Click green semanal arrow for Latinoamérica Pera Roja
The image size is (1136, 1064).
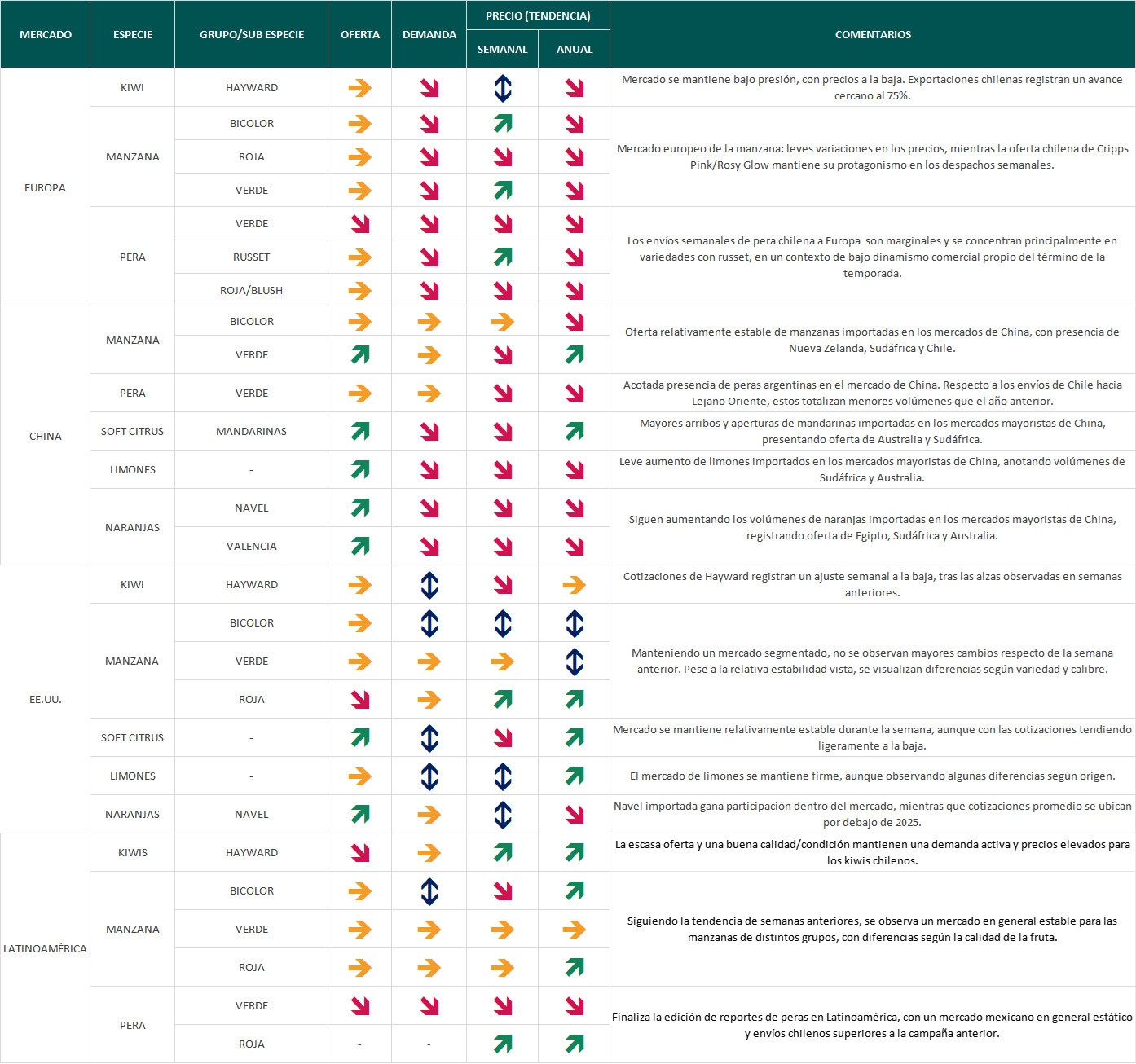pyautogui.click(x=503, y=1044)
